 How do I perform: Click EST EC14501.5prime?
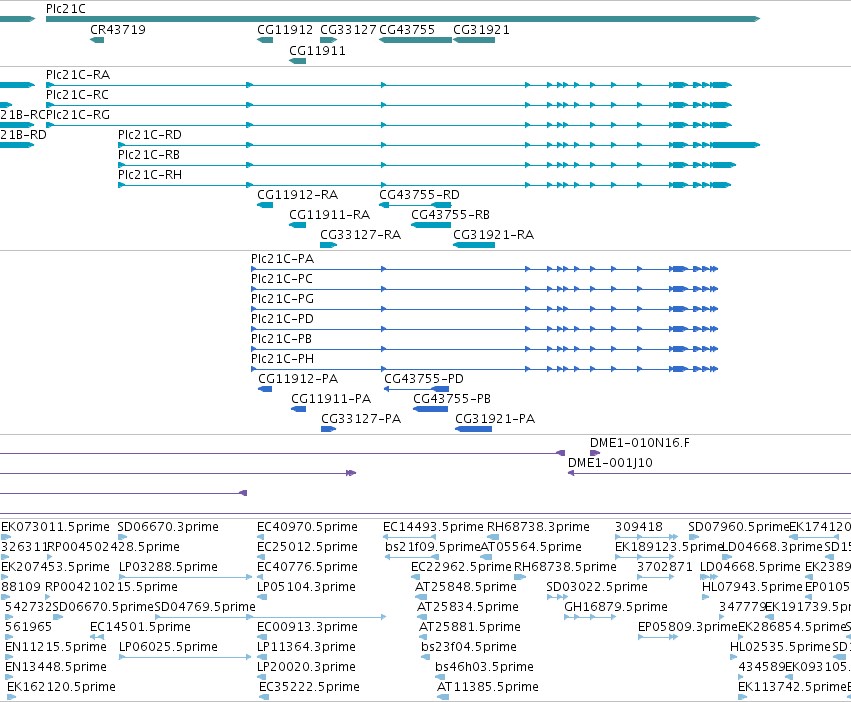click(x=140, y=627)
